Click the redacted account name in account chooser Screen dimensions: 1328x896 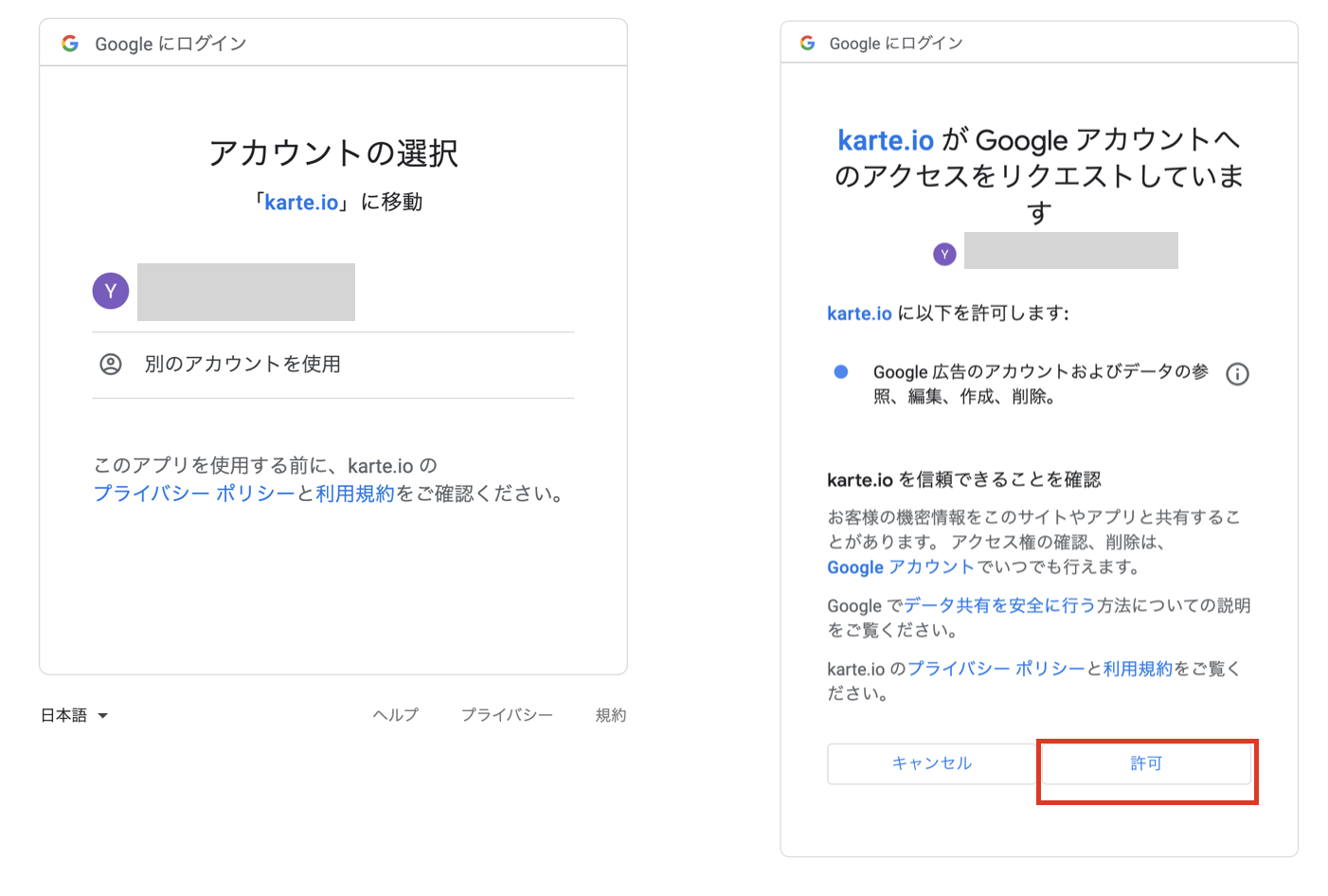coord(246,292)
